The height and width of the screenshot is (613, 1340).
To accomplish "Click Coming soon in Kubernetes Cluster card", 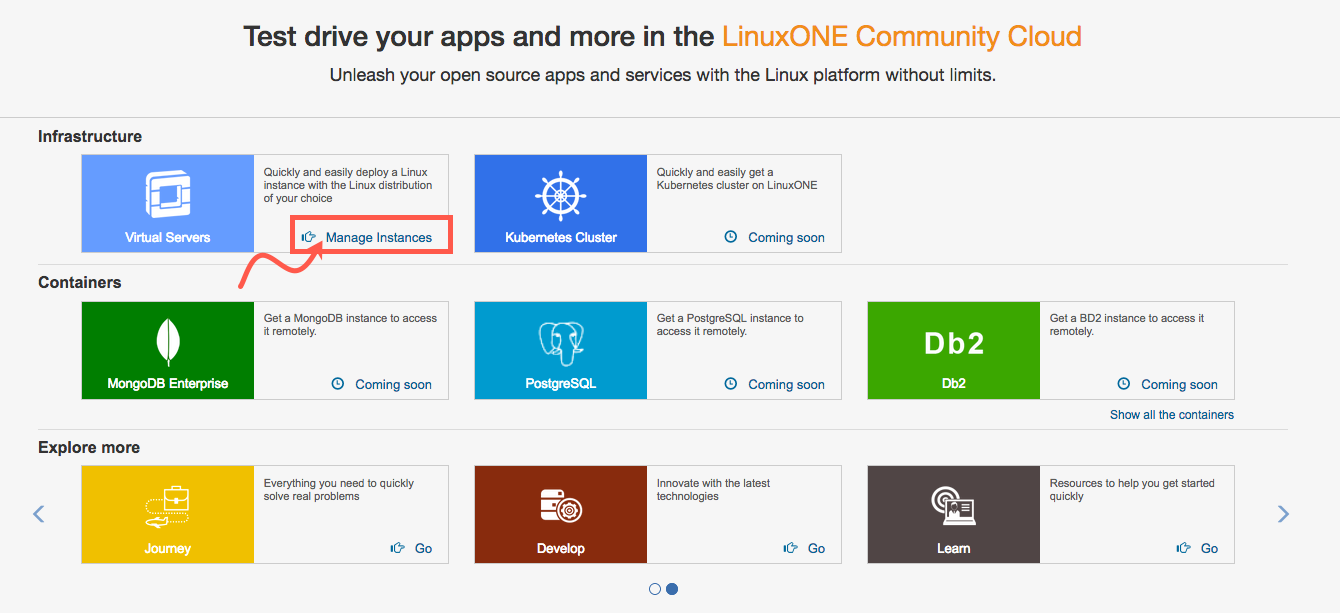I will 787,237.
